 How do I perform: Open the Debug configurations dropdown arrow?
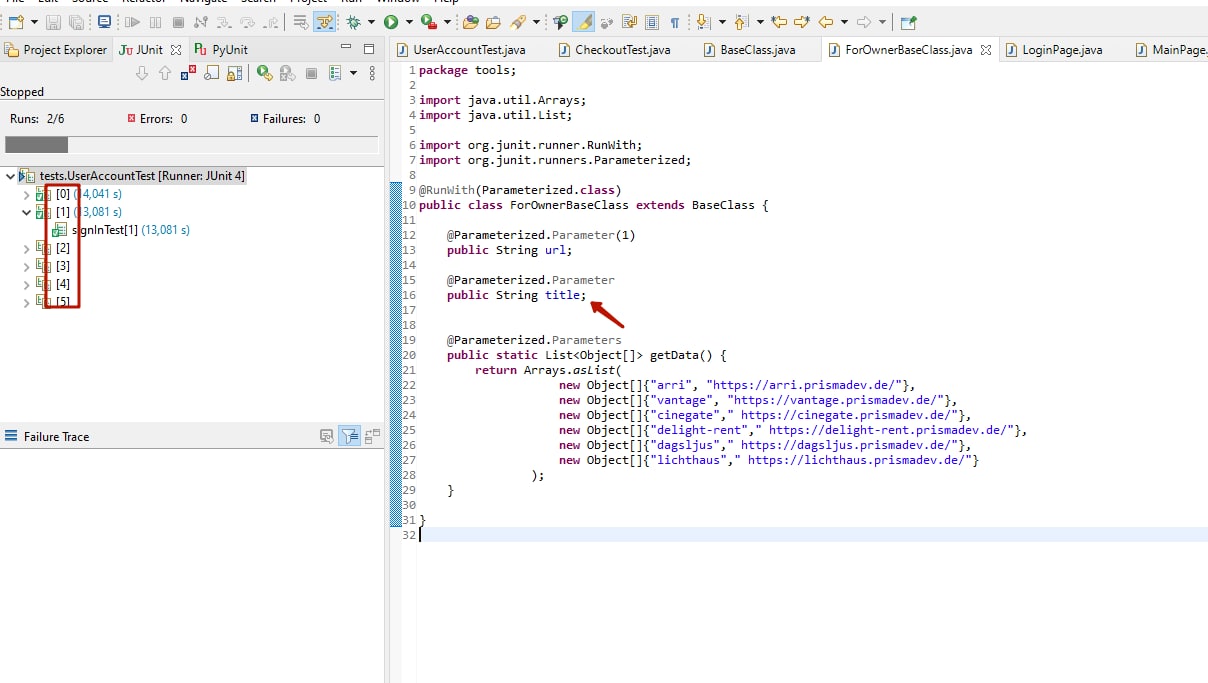[x=371, y=22]
